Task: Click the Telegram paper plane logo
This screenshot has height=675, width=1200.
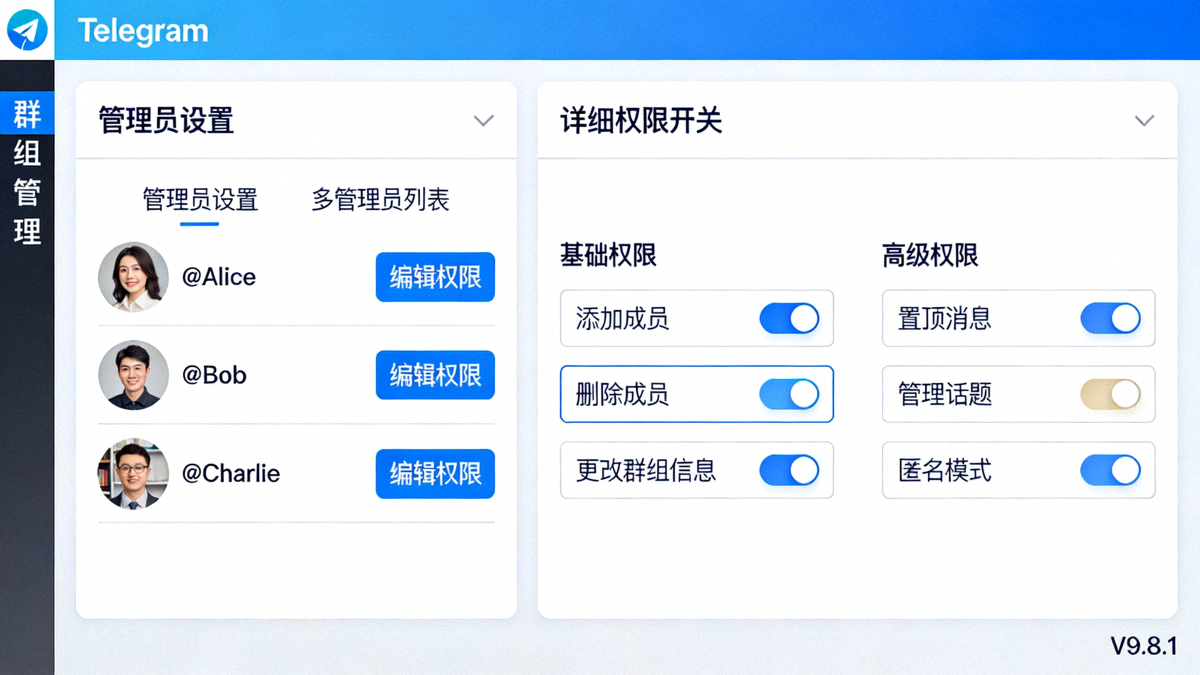Action: click(x=28, y=30)
